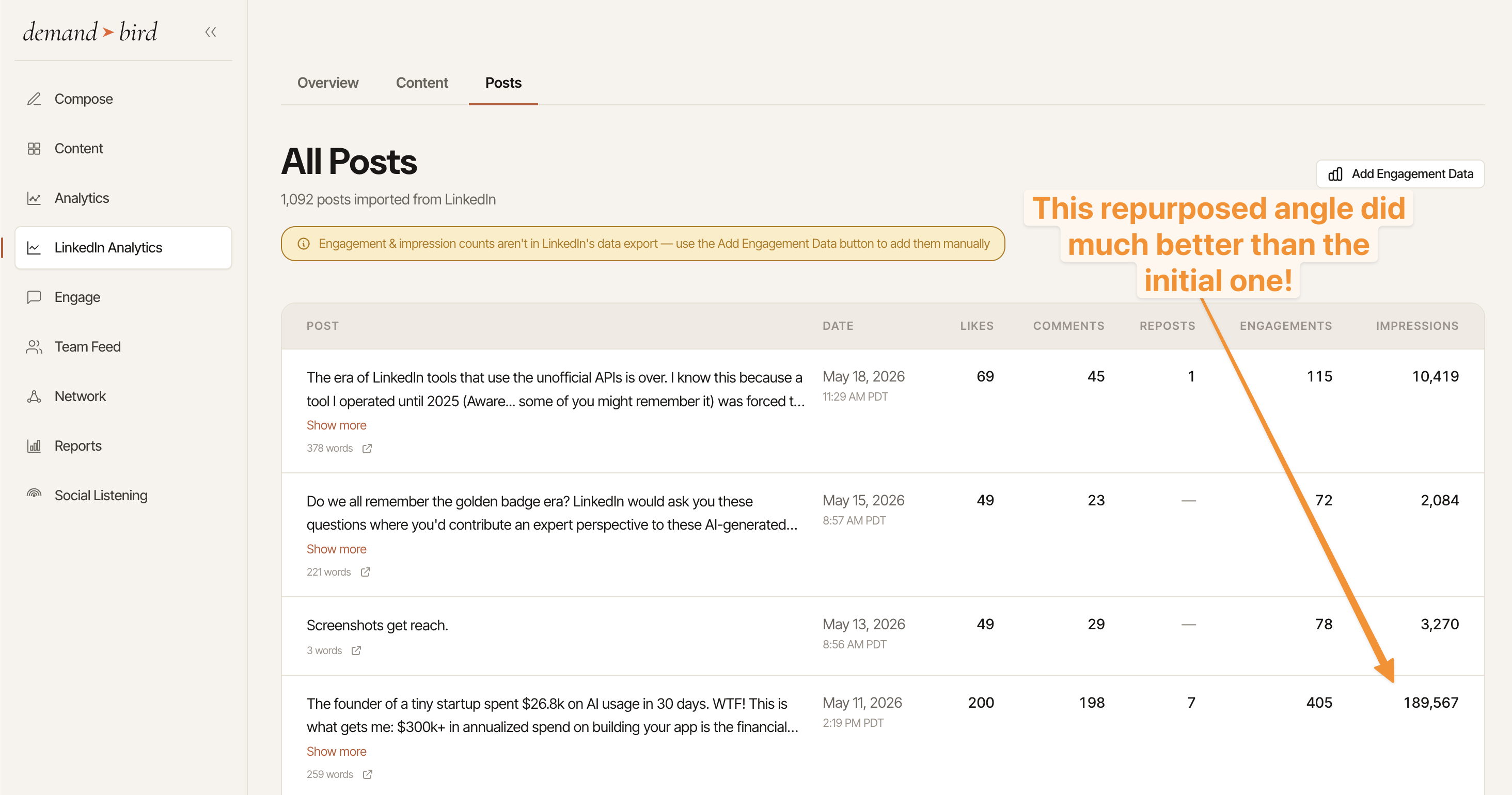
Task: Click the tiny startup $26.8k post text
Action: pos(553,715)
